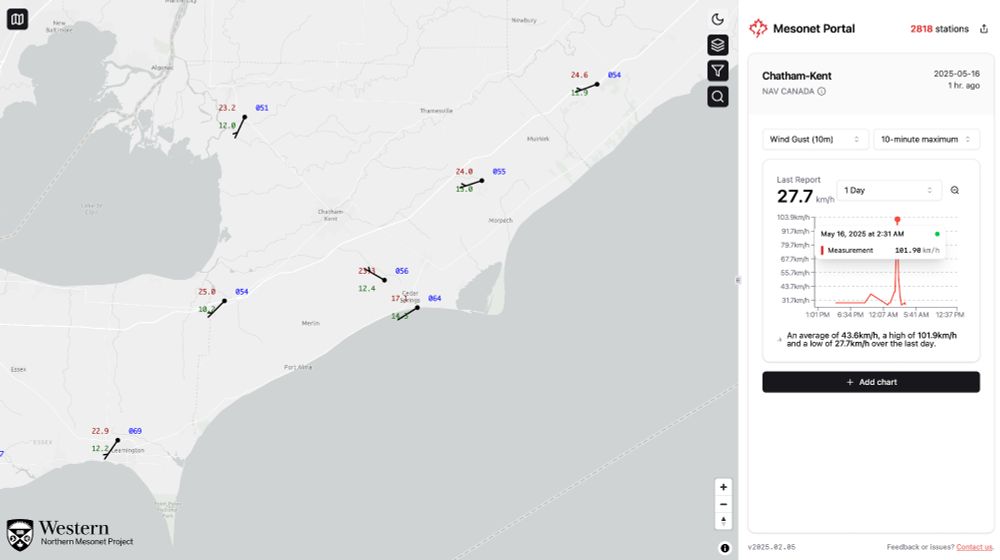The width and height of the screenshot is (1000, 560).
Task: Click the Chatham-Kent station title
Action: coord(797,76)
